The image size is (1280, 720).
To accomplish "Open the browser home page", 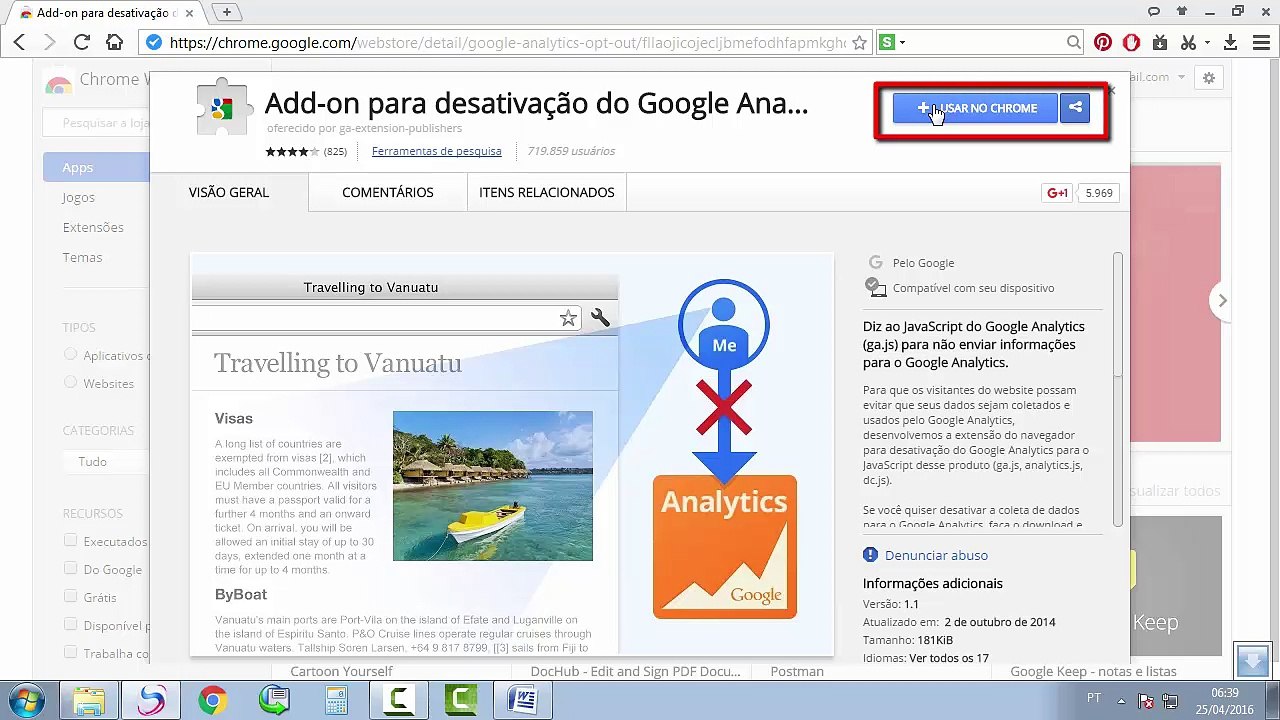I will [x=114, y=42].
